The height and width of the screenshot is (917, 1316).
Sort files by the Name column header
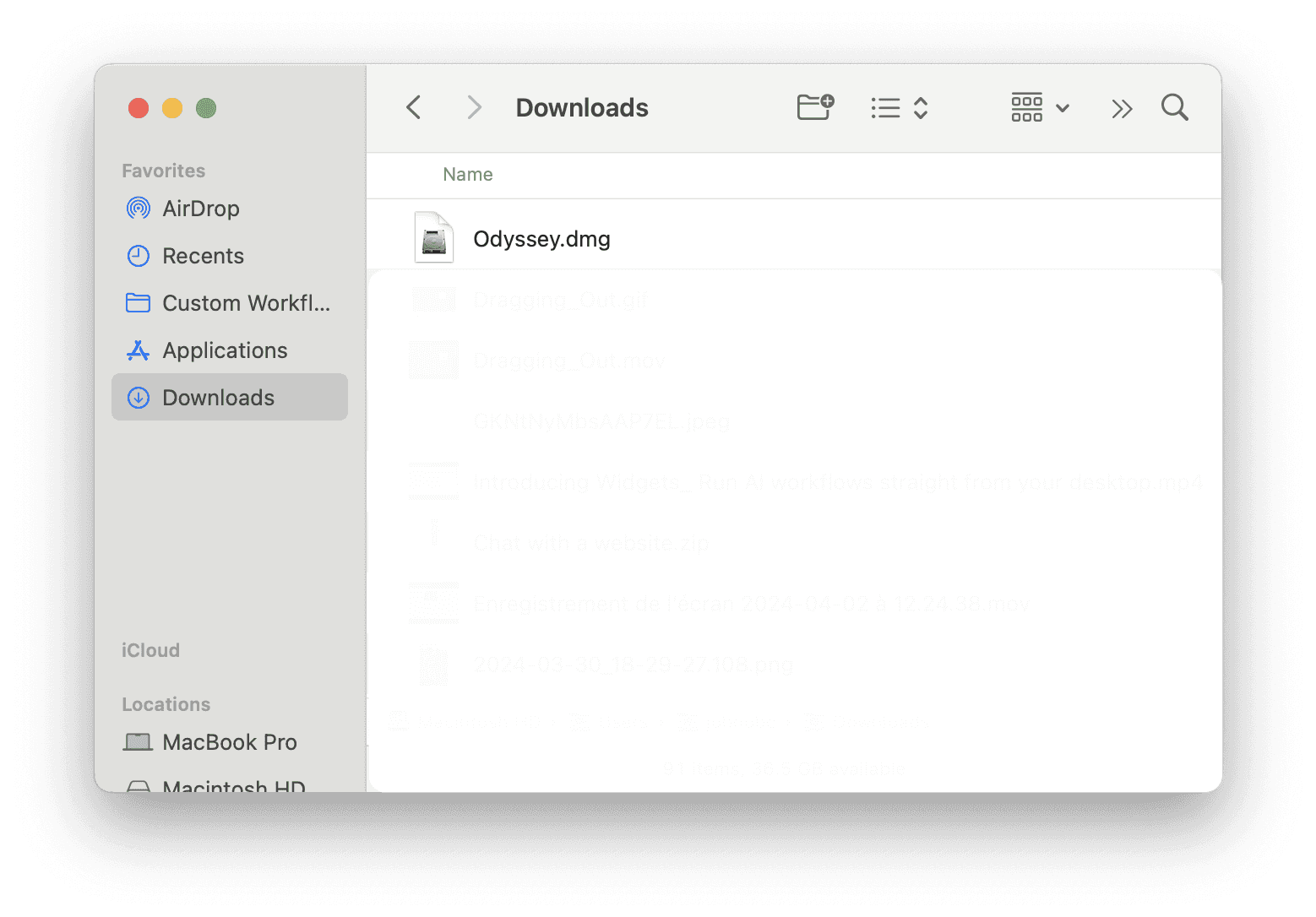tap(468, 174)
